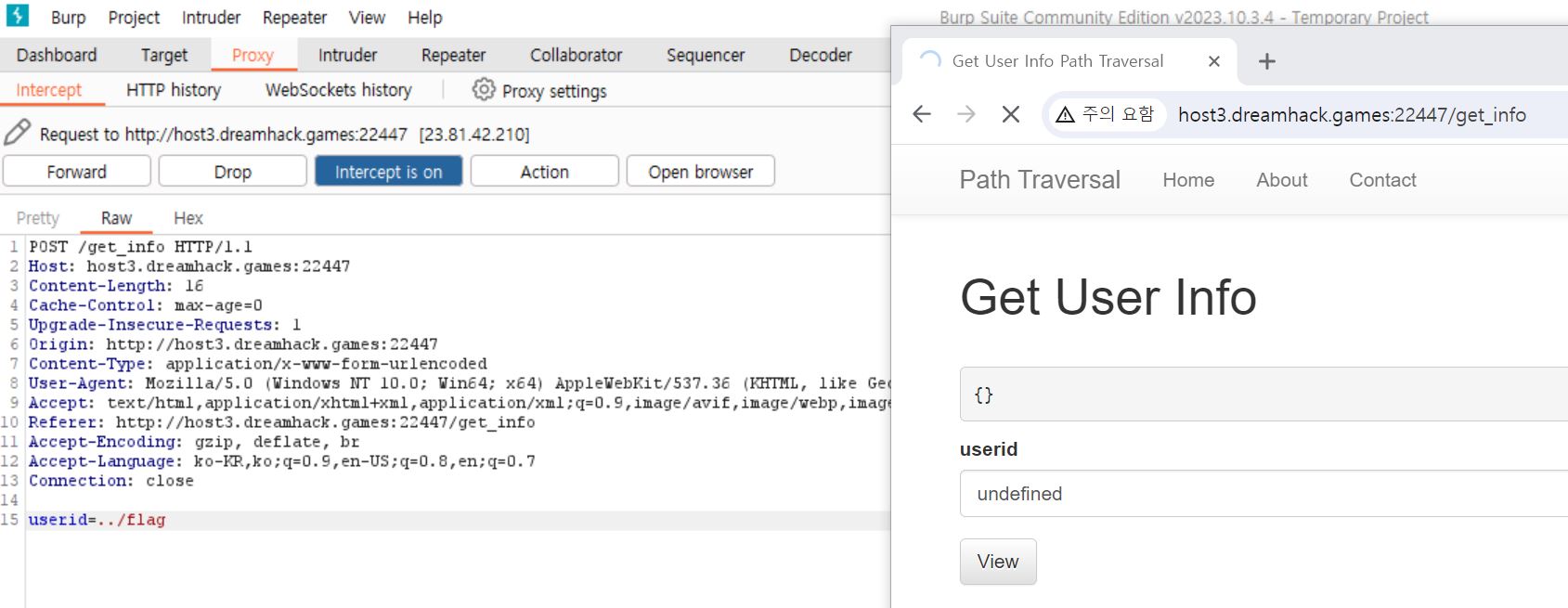The height and width of the screenshot is (608, 1568).
Task: Open the Project menu
Action: pos(134,18)
